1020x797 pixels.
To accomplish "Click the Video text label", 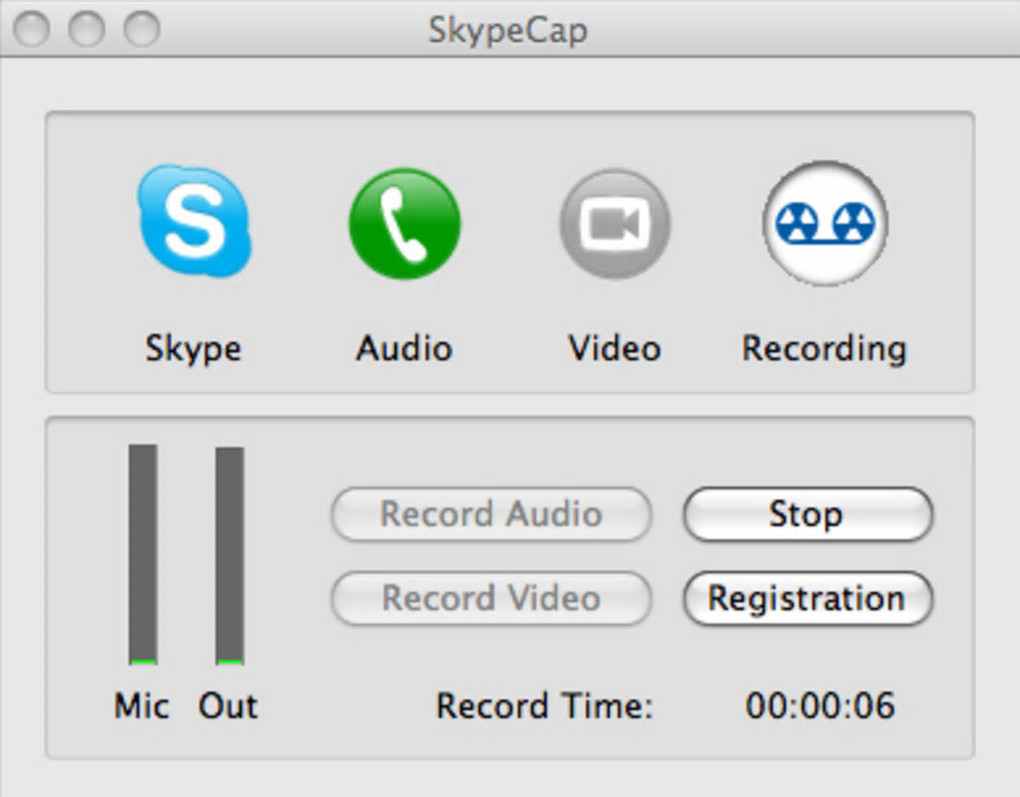I will [614, 348].
